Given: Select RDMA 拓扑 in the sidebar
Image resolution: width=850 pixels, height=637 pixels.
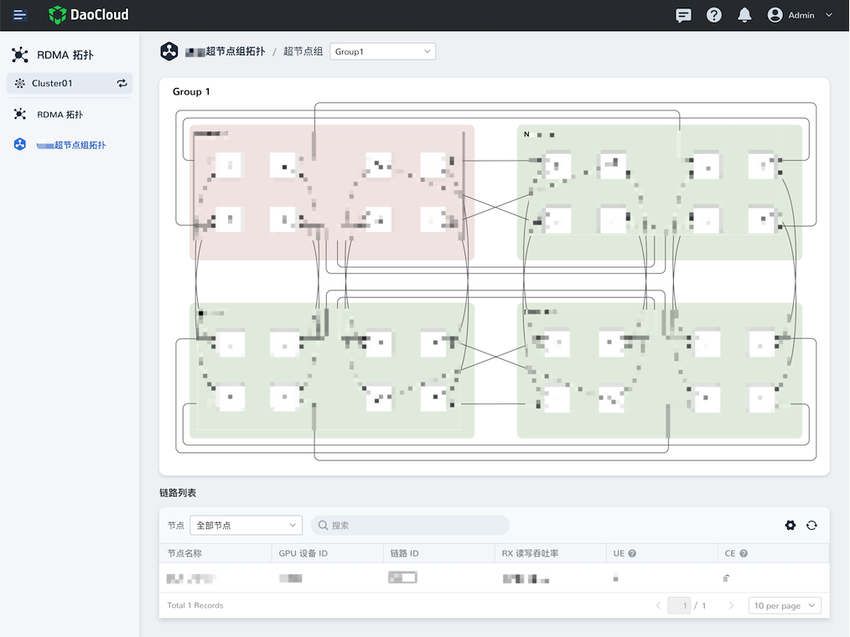Looking at the screenshot, I should pyautogui.click(x=60, y=115).
